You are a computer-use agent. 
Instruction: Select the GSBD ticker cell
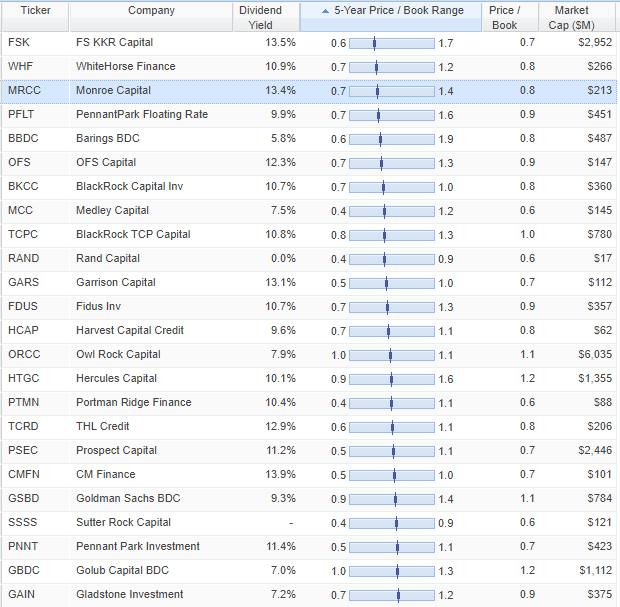coord(35,498)
